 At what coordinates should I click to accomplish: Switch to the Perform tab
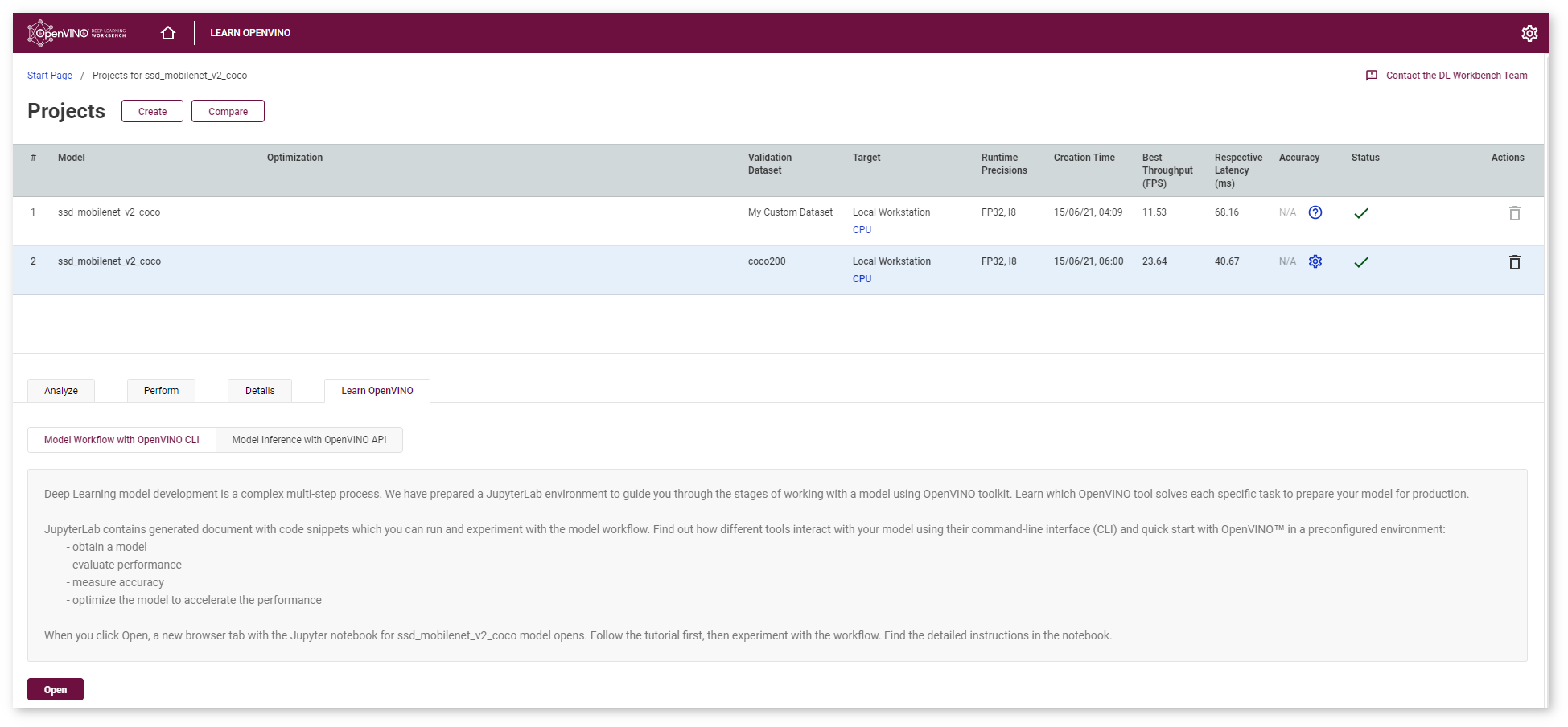[161, 391]
